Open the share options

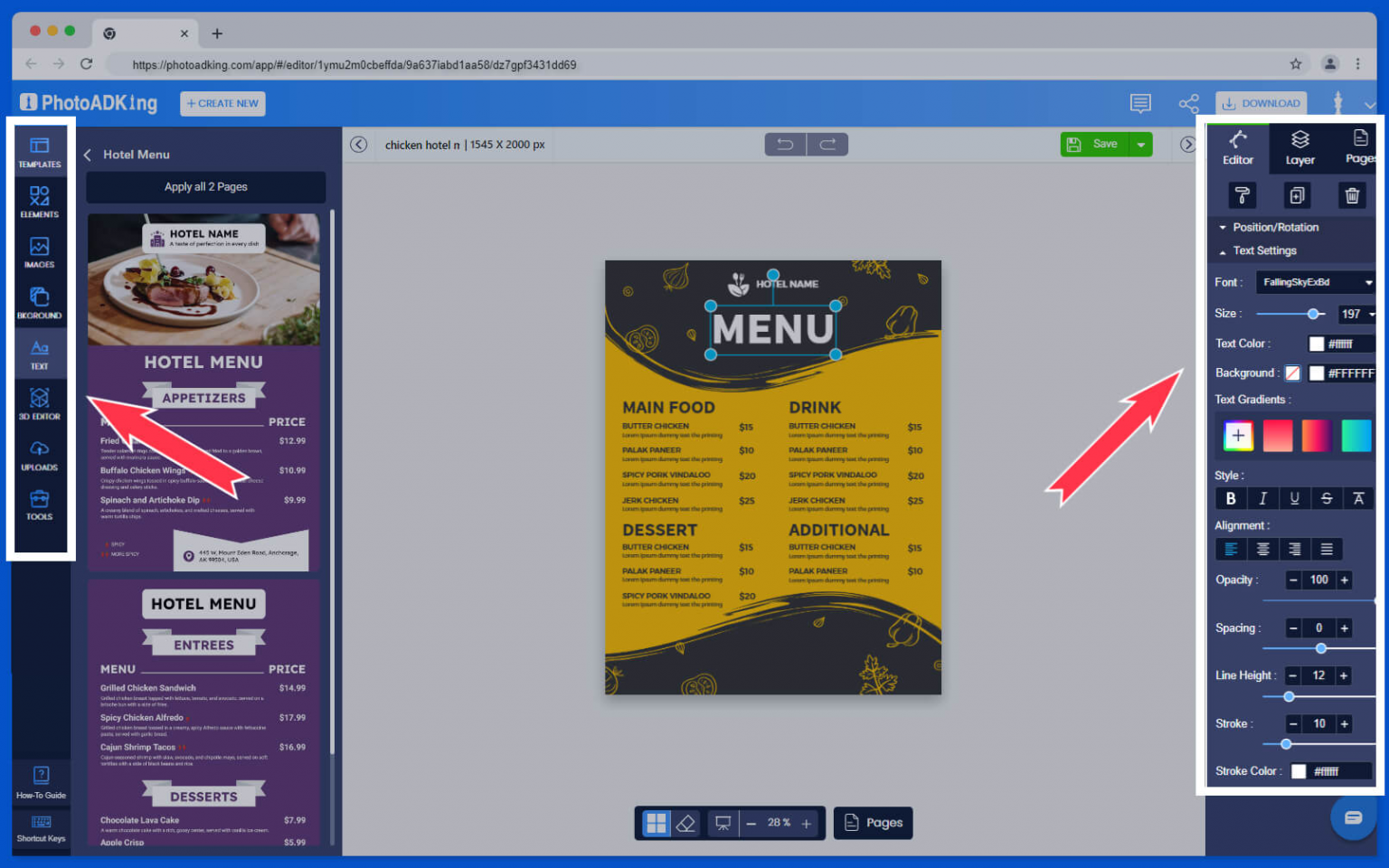[x=1189, y=103]
